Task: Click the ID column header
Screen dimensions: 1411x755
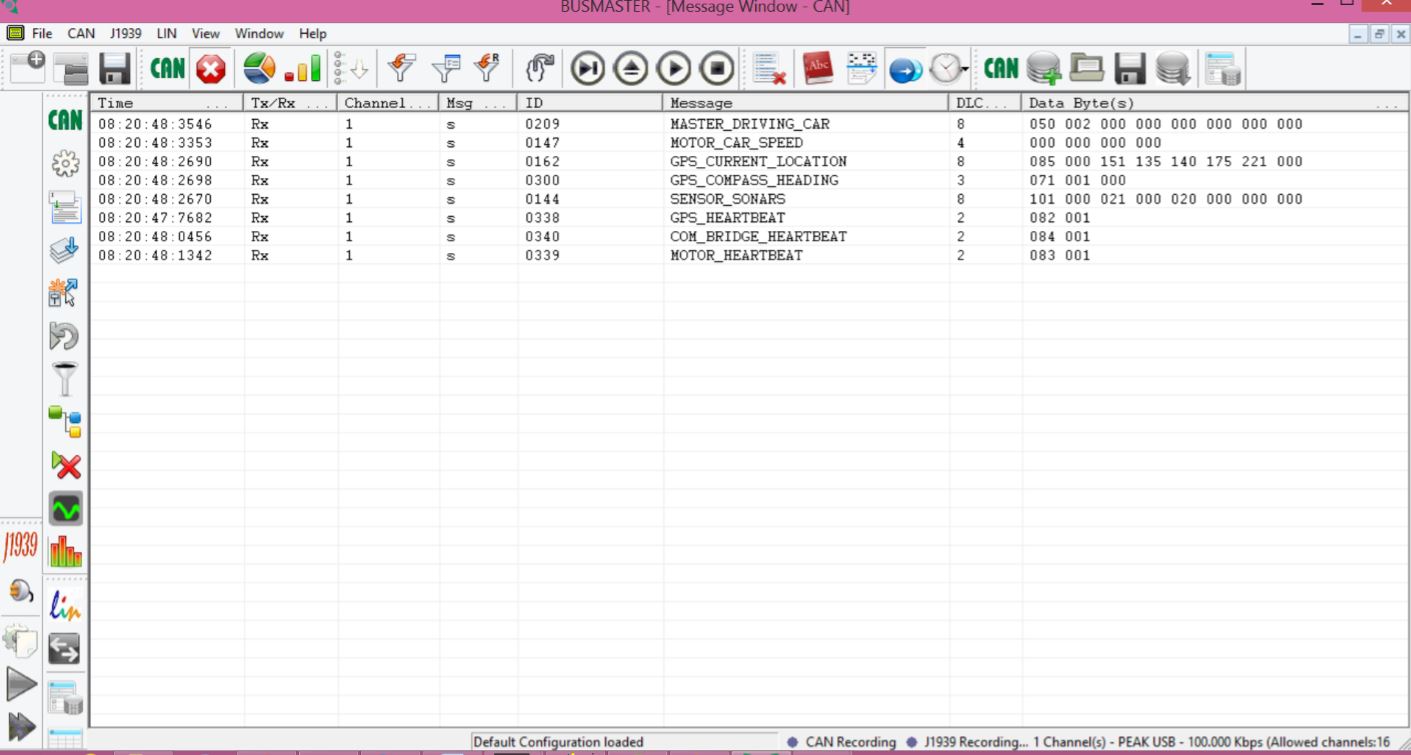Action: (590, 103)
